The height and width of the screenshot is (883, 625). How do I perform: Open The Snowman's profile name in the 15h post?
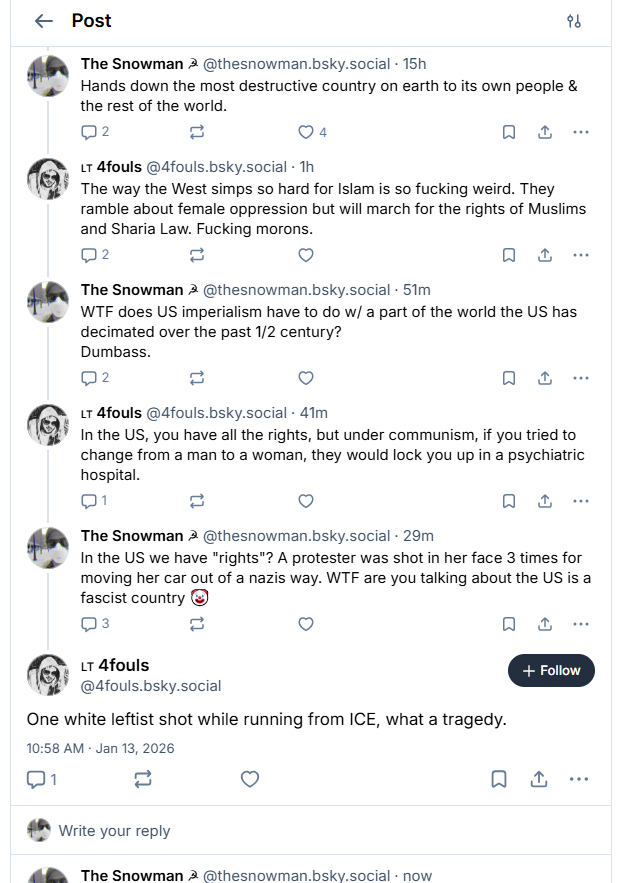[131, 64]
